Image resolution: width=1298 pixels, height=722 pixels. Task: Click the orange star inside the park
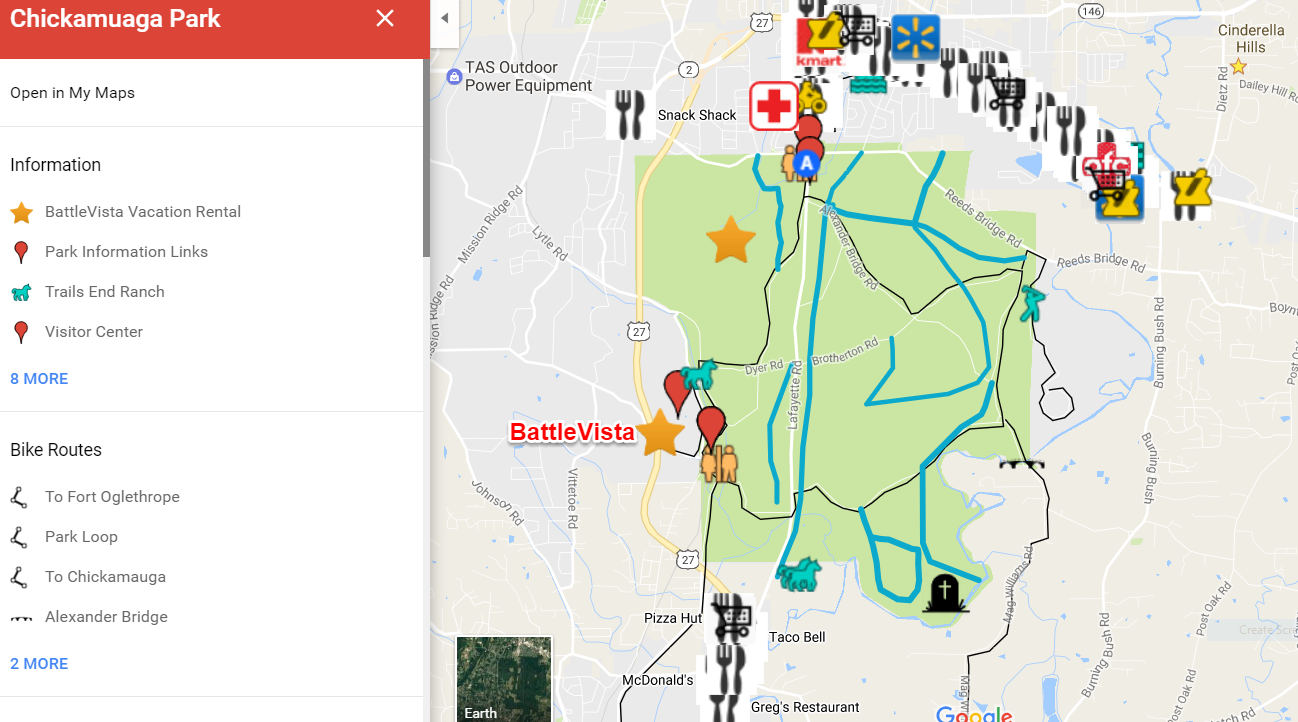731,240
